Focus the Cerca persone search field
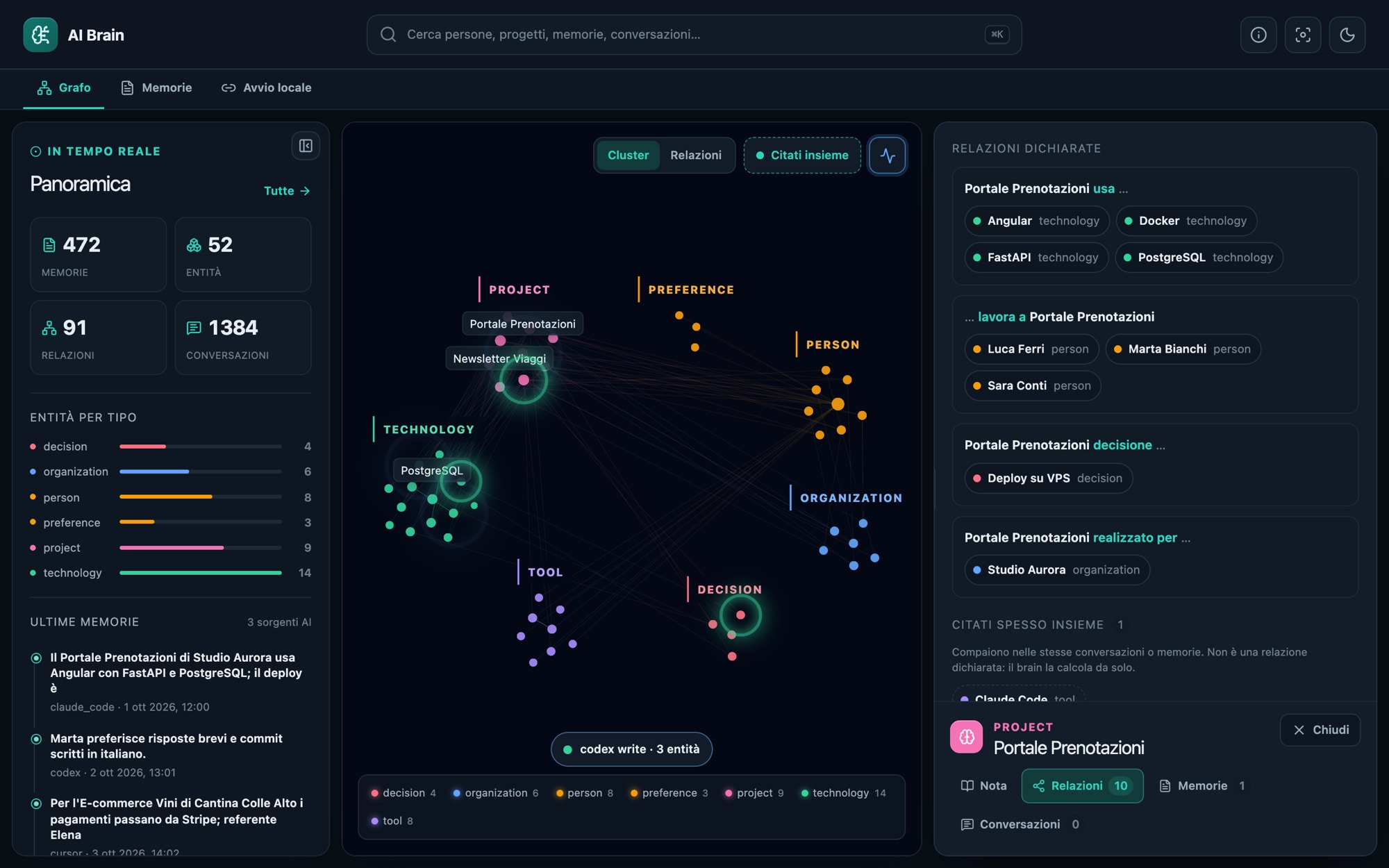The height and width of the screenshot is (868, 1389). pyautogui.click(x=694, y=35)
